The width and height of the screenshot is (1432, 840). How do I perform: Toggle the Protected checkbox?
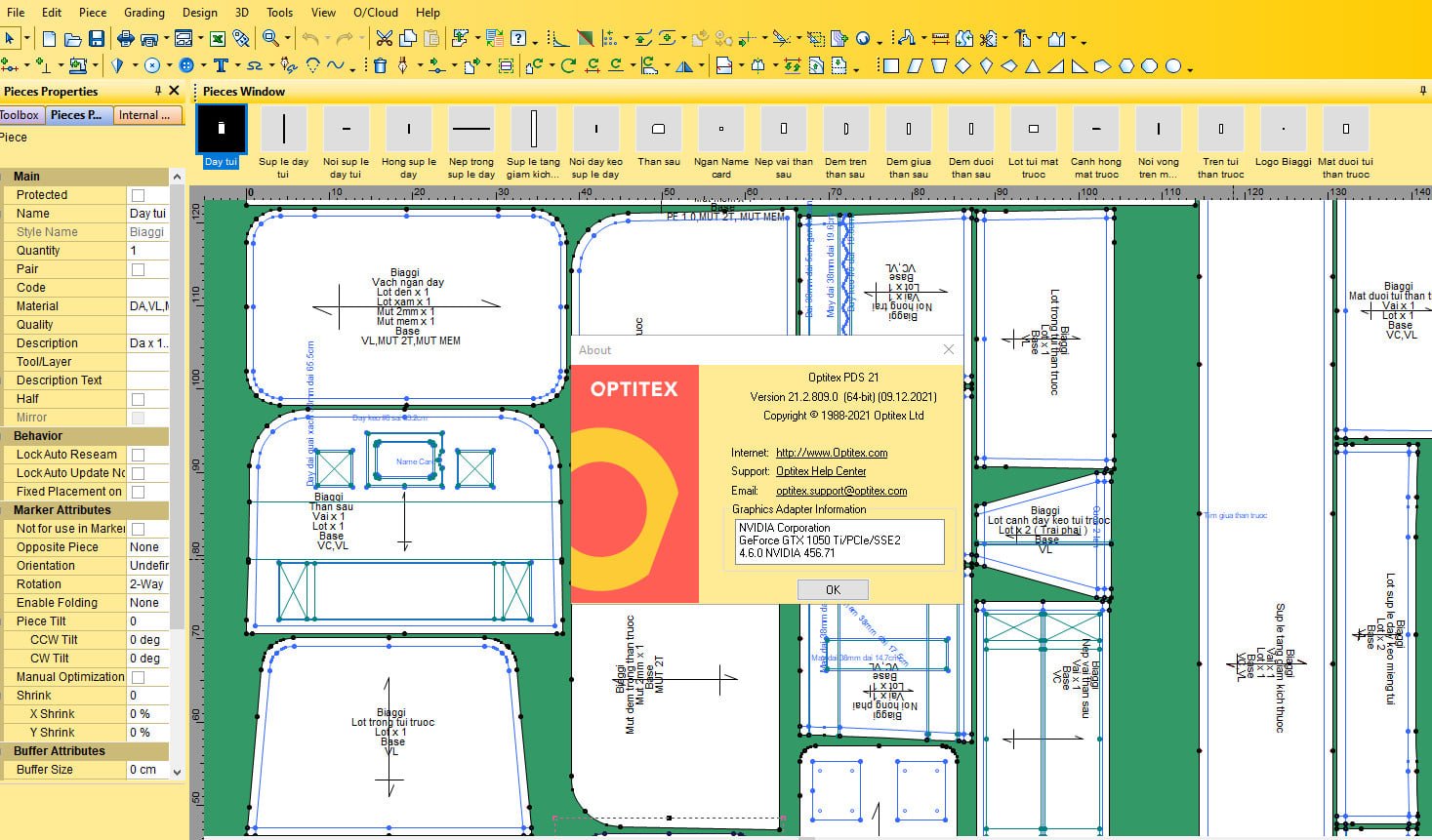[x=138, y=195]
